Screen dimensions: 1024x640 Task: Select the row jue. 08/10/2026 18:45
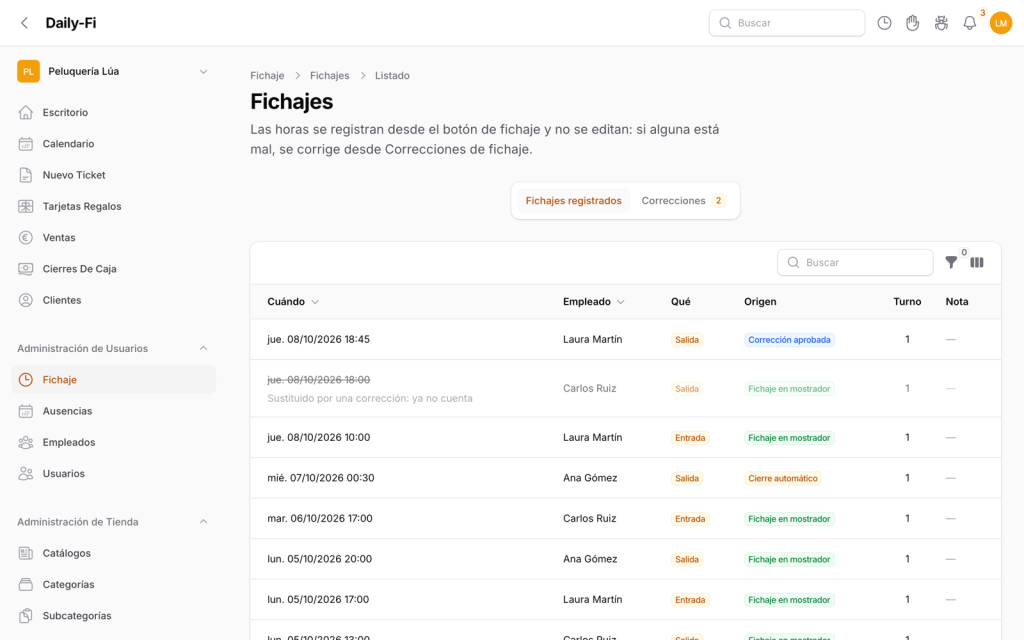625,340
